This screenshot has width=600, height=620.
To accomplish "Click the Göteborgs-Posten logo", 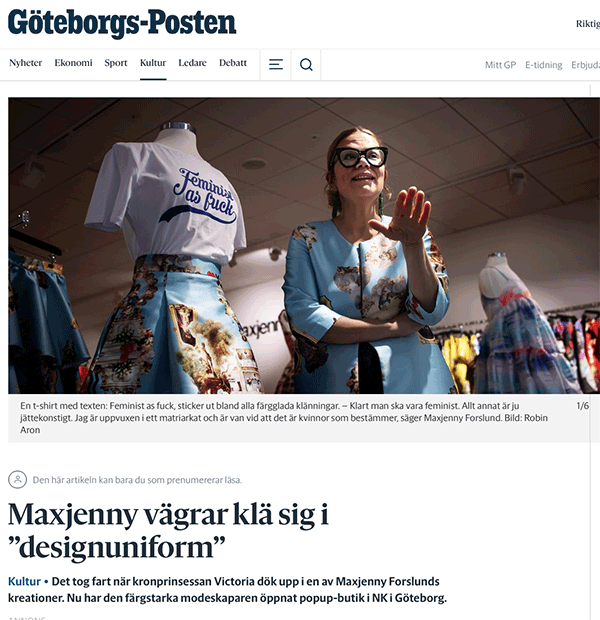I will (x=122, y=23).
